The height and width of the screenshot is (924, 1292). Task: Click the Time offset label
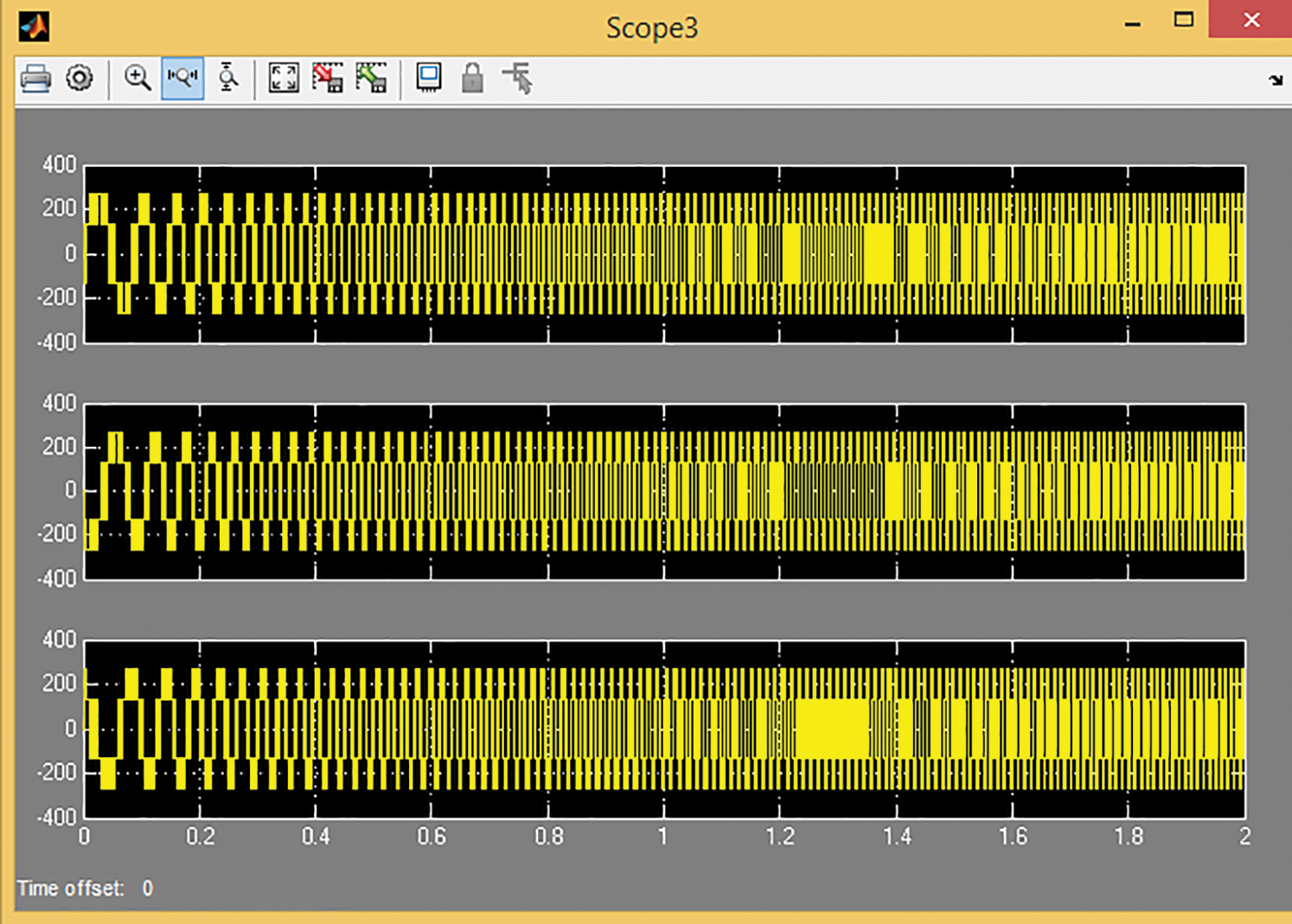click(x=70, y=889)
